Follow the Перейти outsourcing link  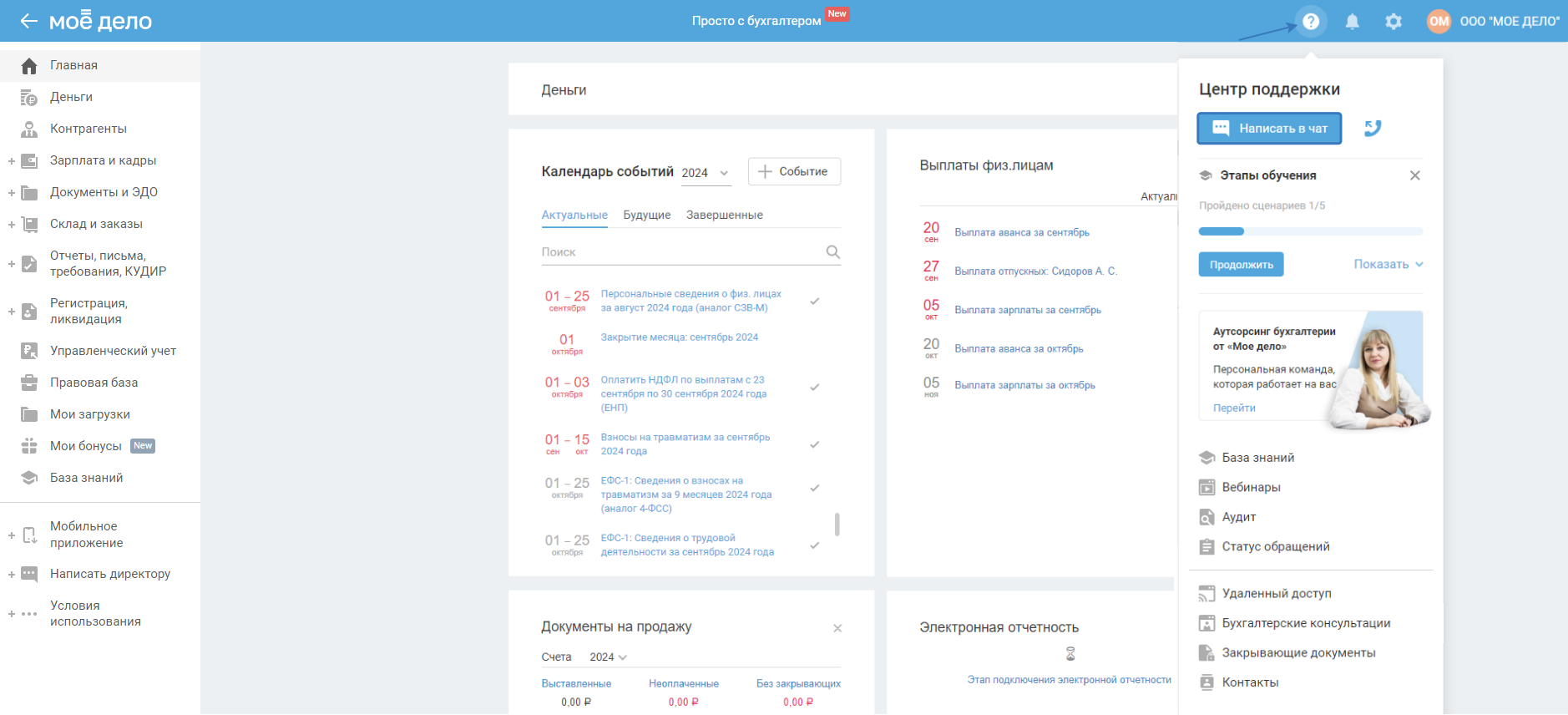click(1234, 408)
